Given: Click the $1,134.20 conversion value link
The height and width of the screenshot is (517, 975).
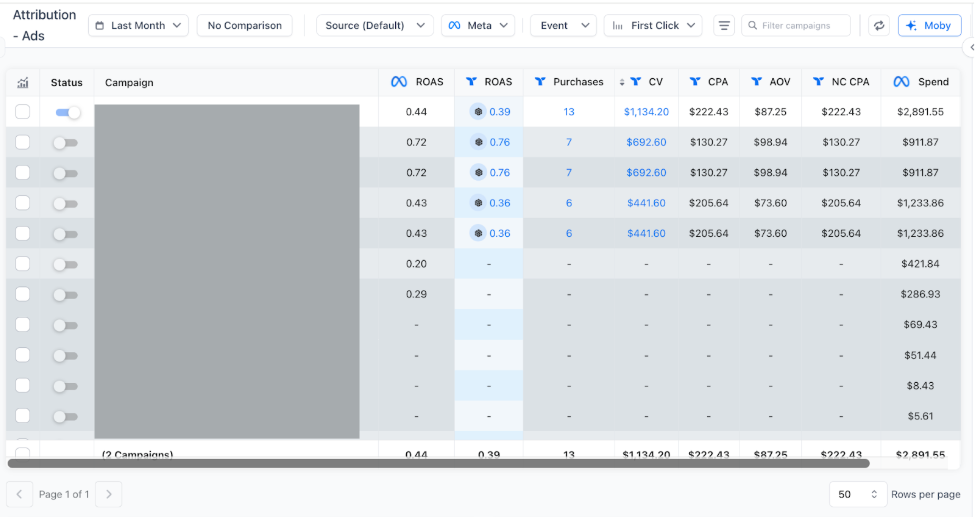Looking at the screenshot, I should [646, 112].
